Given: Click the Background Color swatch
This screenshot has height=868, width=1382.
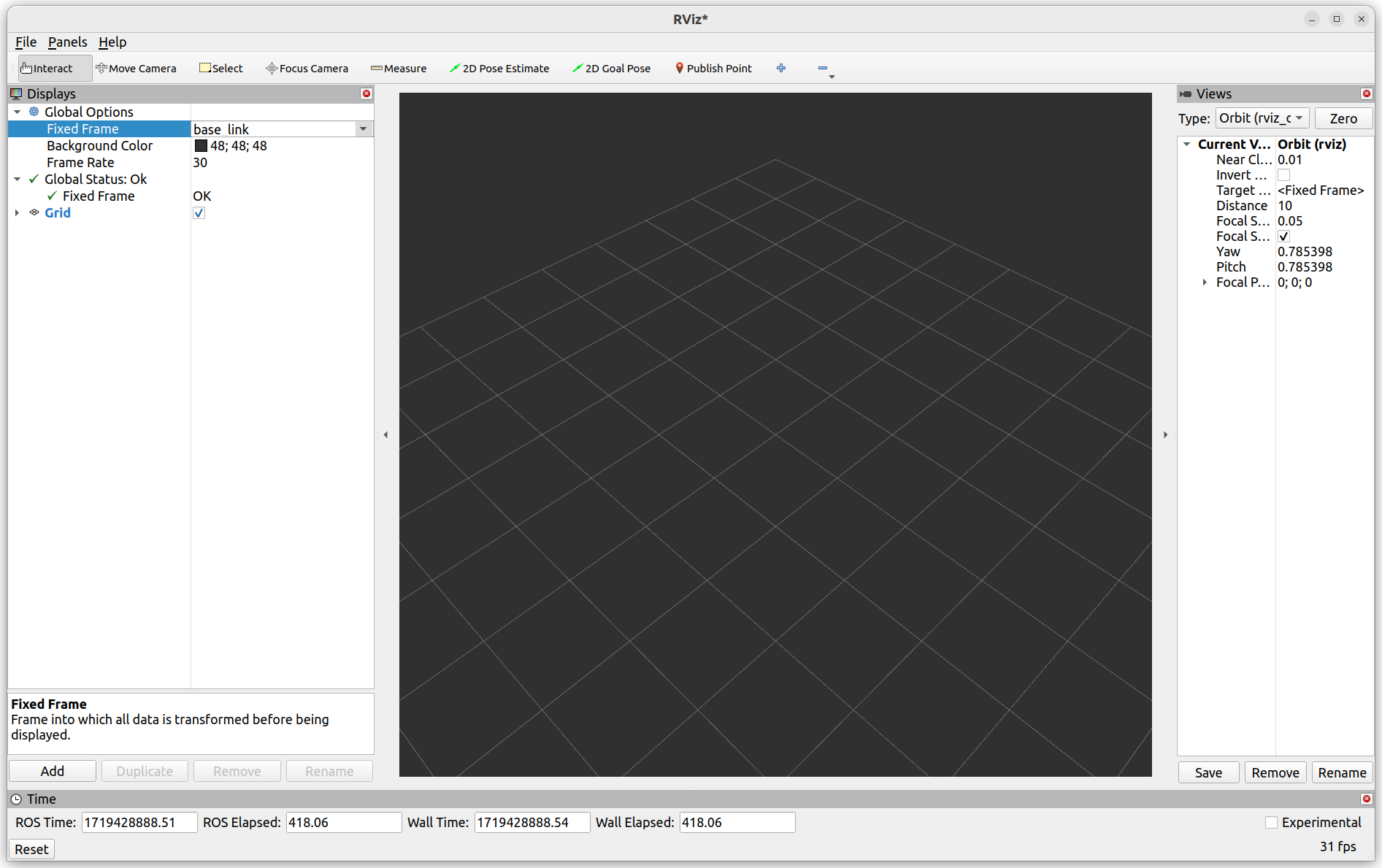Looking at the screenshot, I should 201,146.
